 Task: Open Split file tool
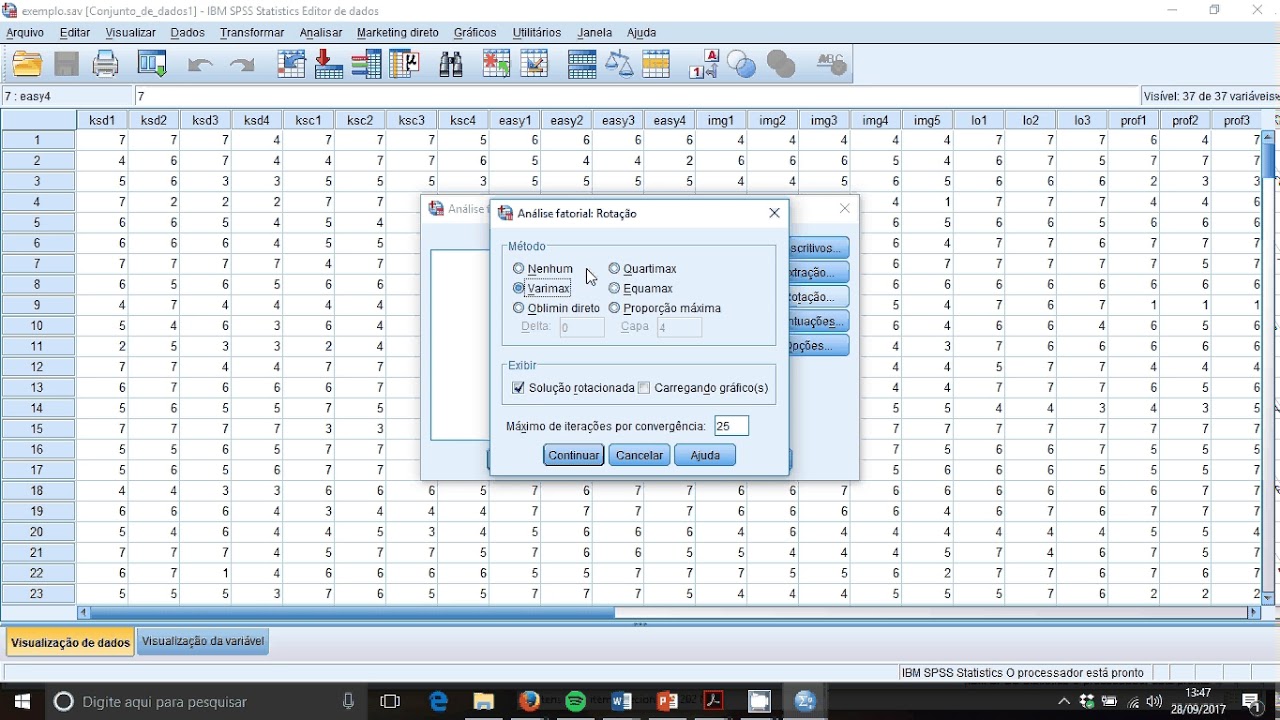581,65
